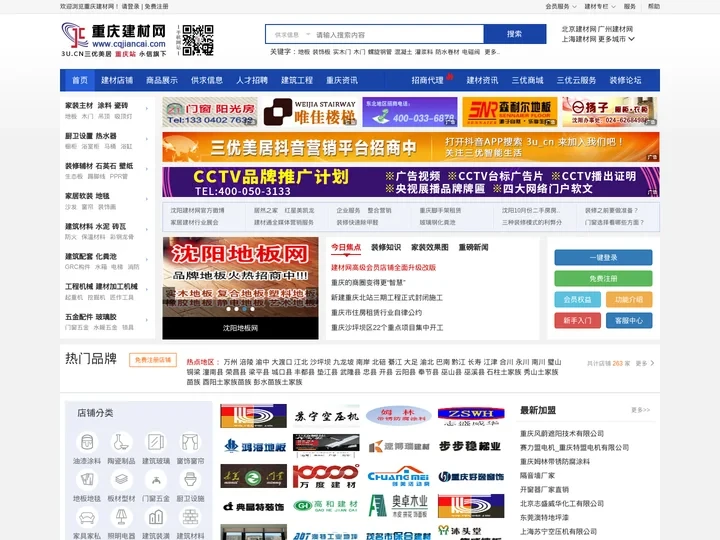The image size is (720, 540).
Task: Open the 唯佳楼梯 ad banner
Action: [x=311, y=112]
